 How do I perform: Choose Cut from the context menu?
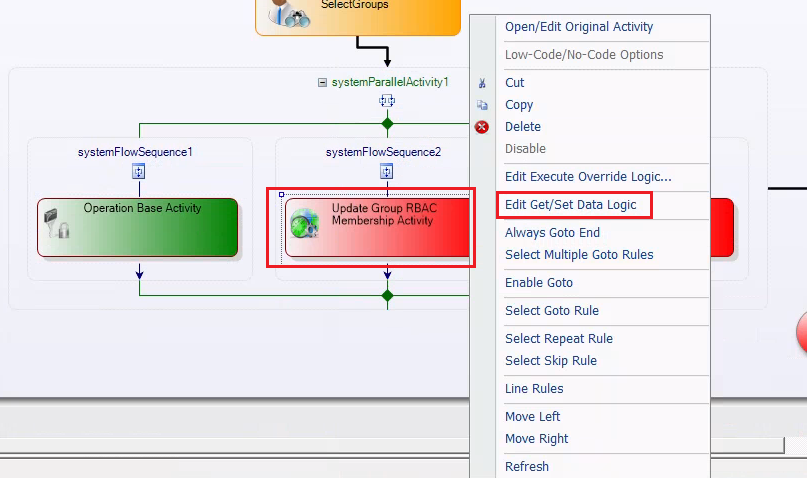pos(514,83)
